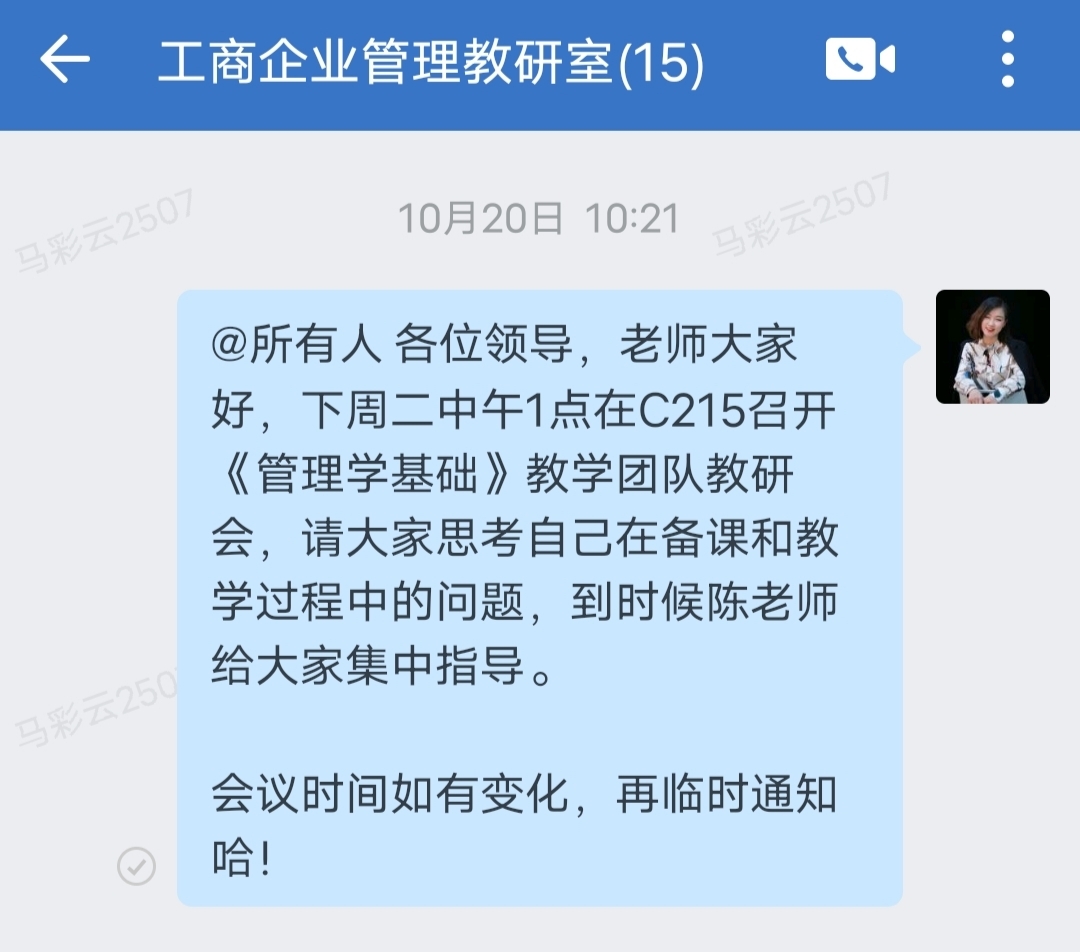This screenshot has height=952, width=1080.
Task: Select the announcement message bubble
Action: pyautogui.click(x=540, y=597)
